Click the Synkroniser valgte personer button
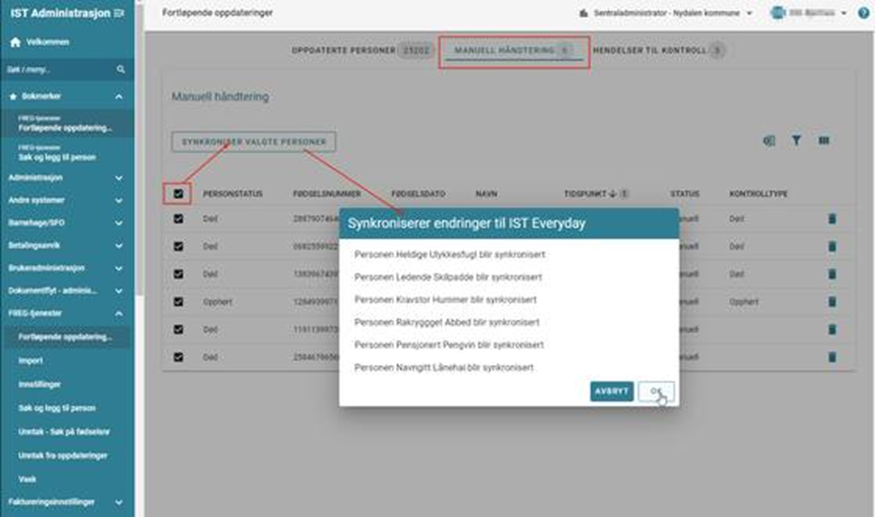The image size is (875, 517). click(x=253, y=142)
